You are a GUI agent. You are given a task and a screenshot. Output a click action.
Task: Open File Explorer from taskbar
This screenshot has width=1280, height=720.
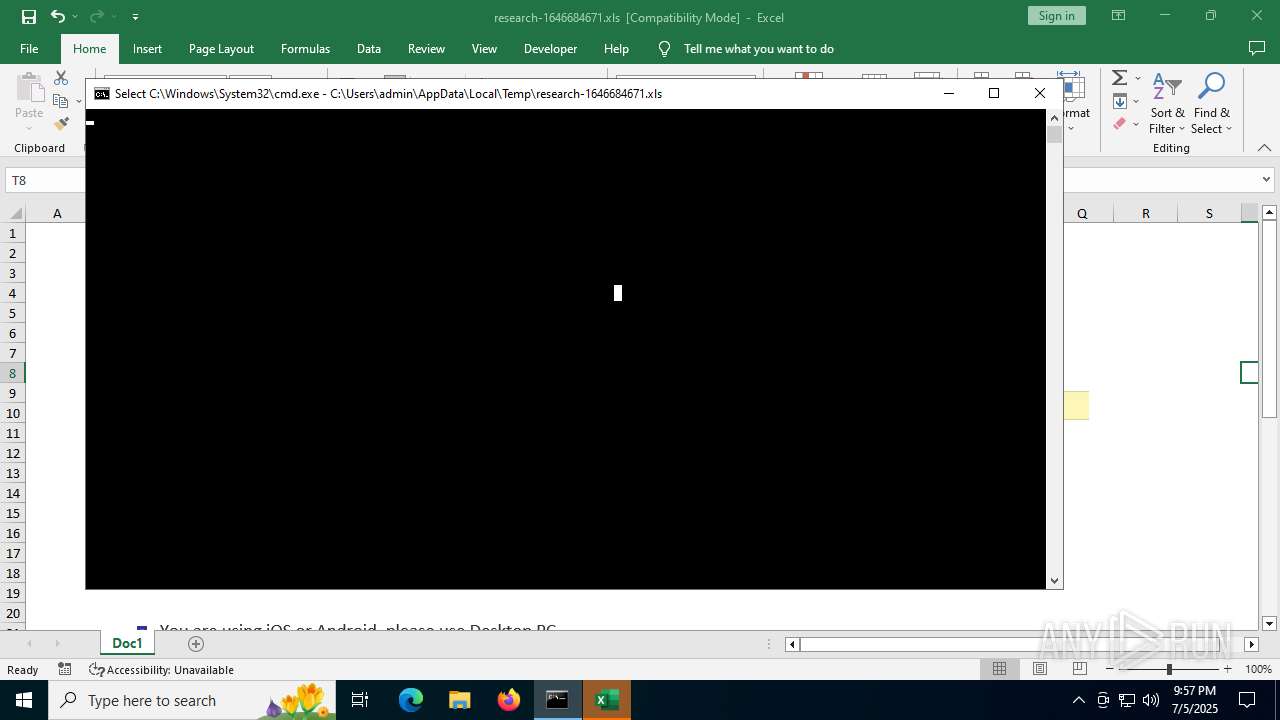[460, 700]
